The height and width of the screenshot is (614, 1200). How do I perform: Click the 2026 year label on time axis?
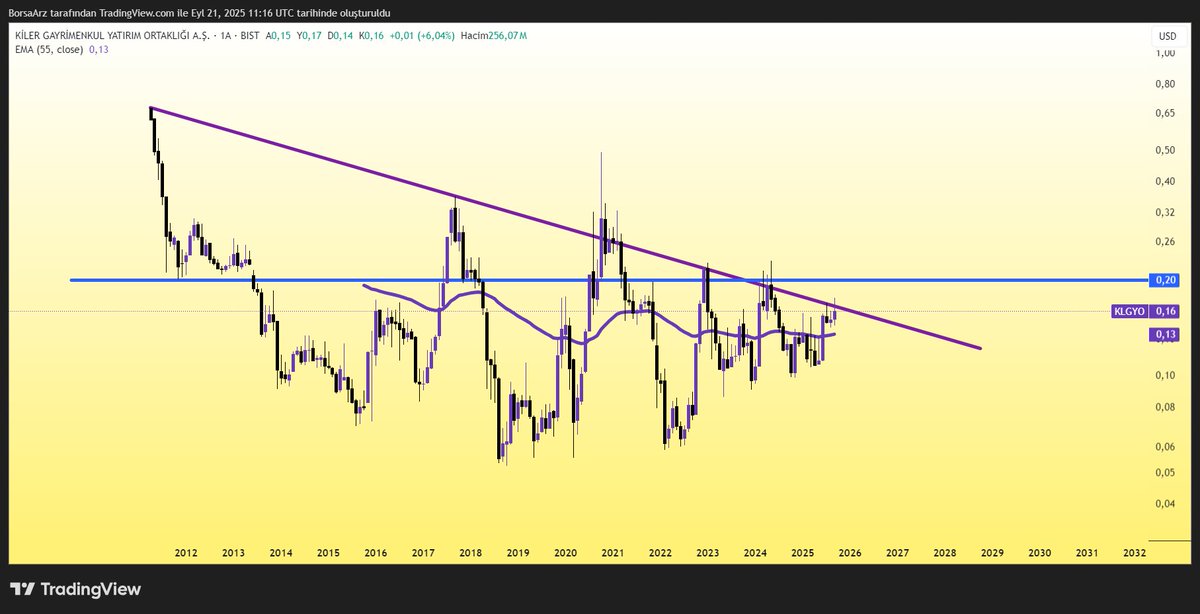(x=850, y=552)
